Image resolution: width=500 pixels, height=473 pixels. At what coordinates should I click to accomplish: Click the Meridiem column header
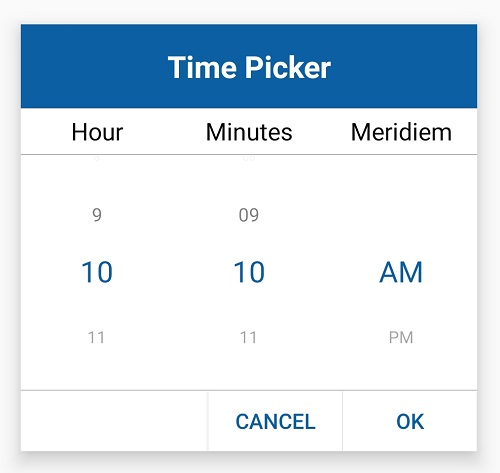(x=401, y=132)
